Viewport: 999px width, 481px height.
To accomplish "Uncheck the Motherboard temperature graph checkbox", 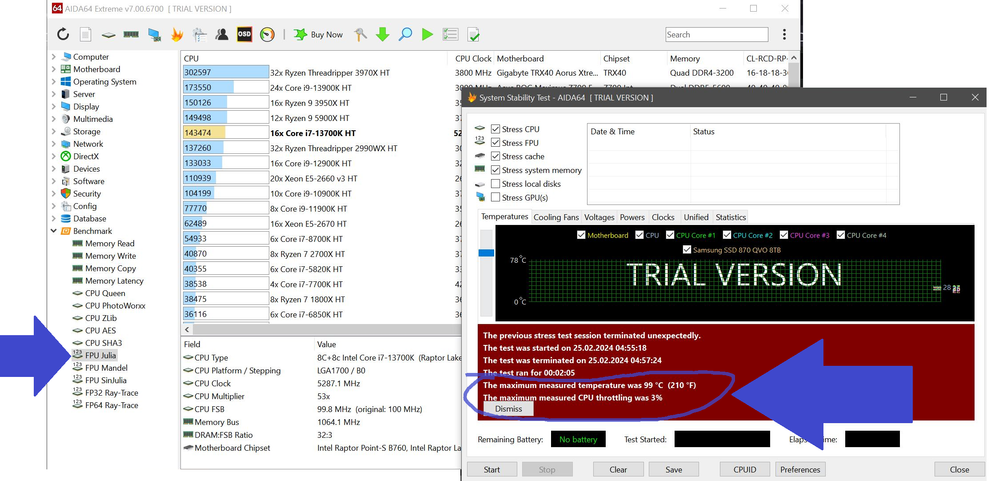I will 580,235.
